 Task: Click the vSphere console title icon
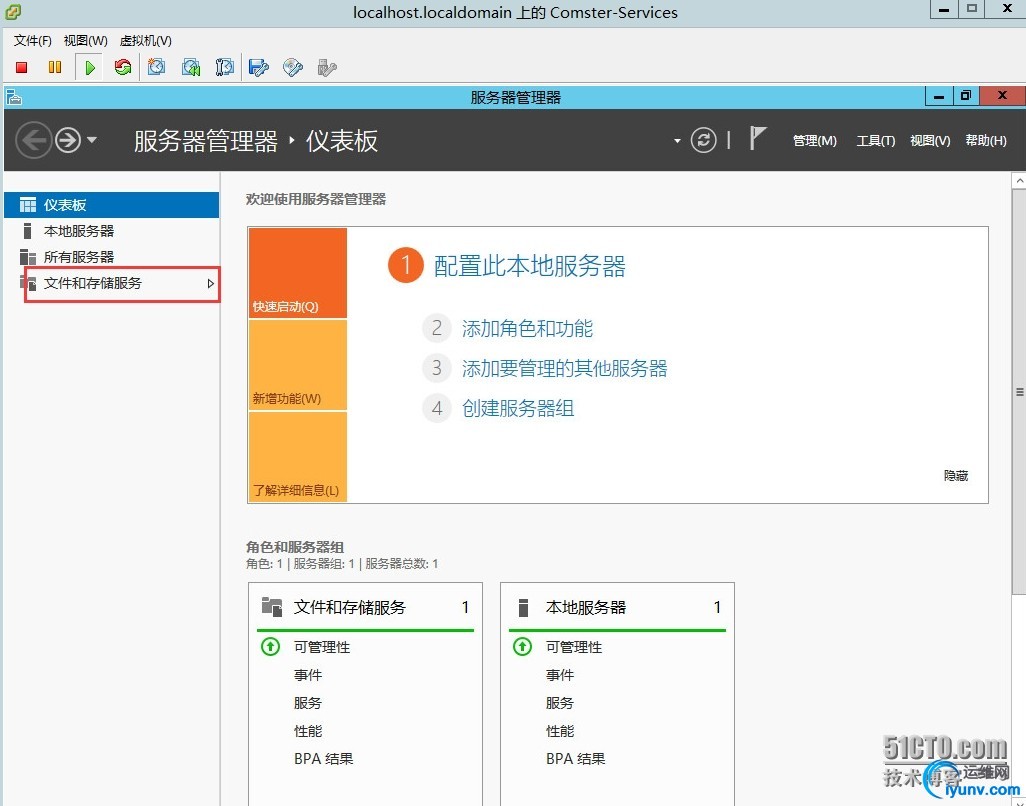[12, 11]
